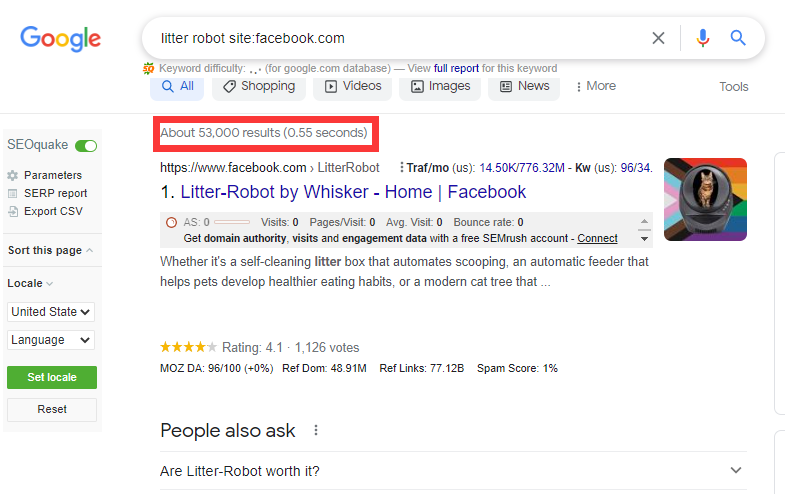Open SEOquake Parameters gear icon
Viewport: 785px width, 494px height.
13,175
